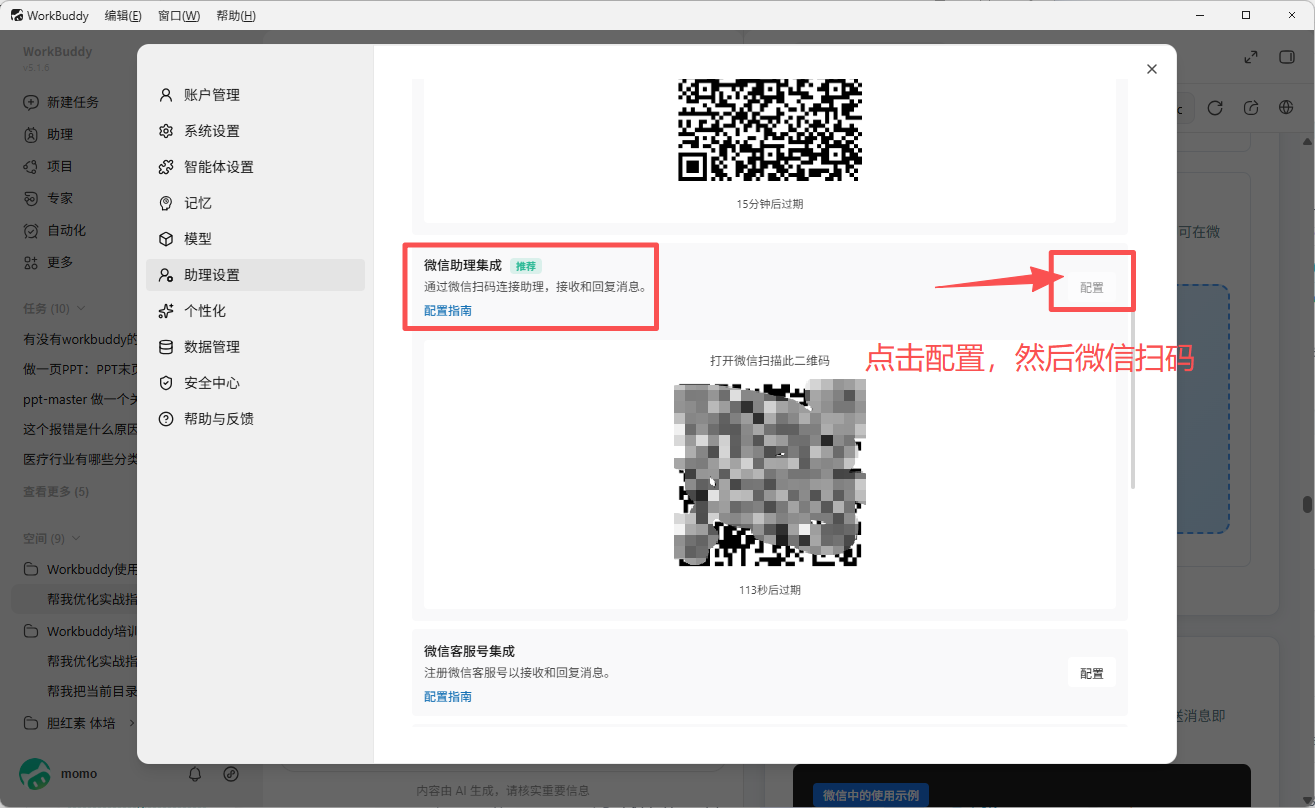
Task: Click the share arrow icon in toolbar
Action: pos(1251,108)
